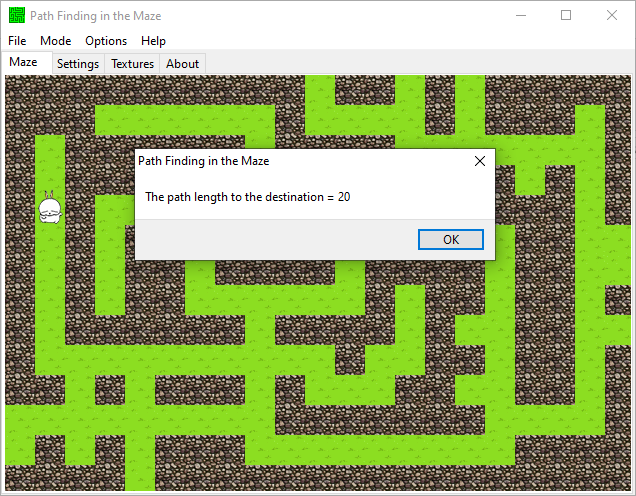
Task: Switch to the Textures tab
Action: pos(133,64)
